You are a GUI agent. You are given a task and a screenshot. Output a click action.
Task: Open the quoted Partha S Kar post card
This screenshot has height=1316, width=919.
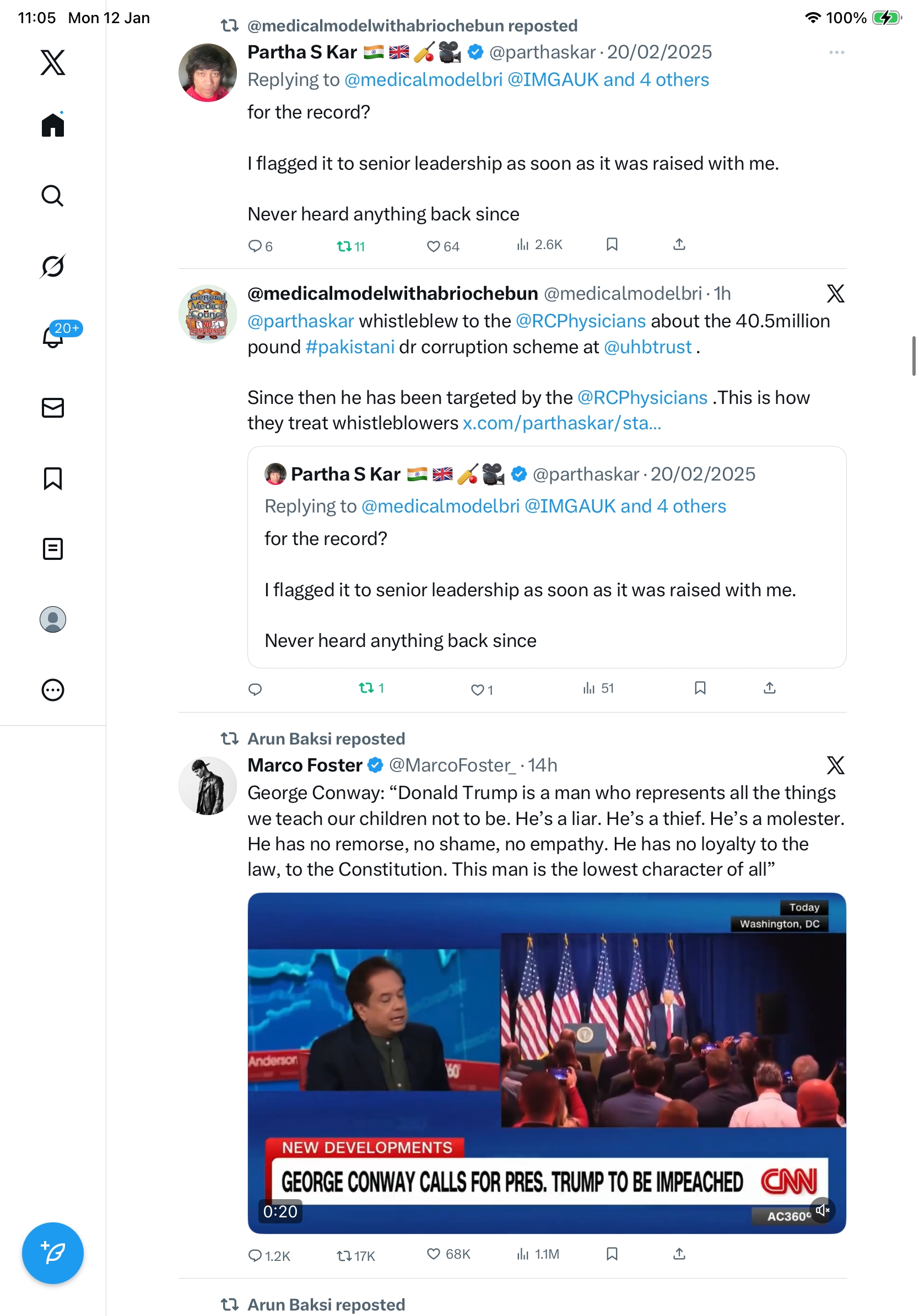tap(547, 557)
